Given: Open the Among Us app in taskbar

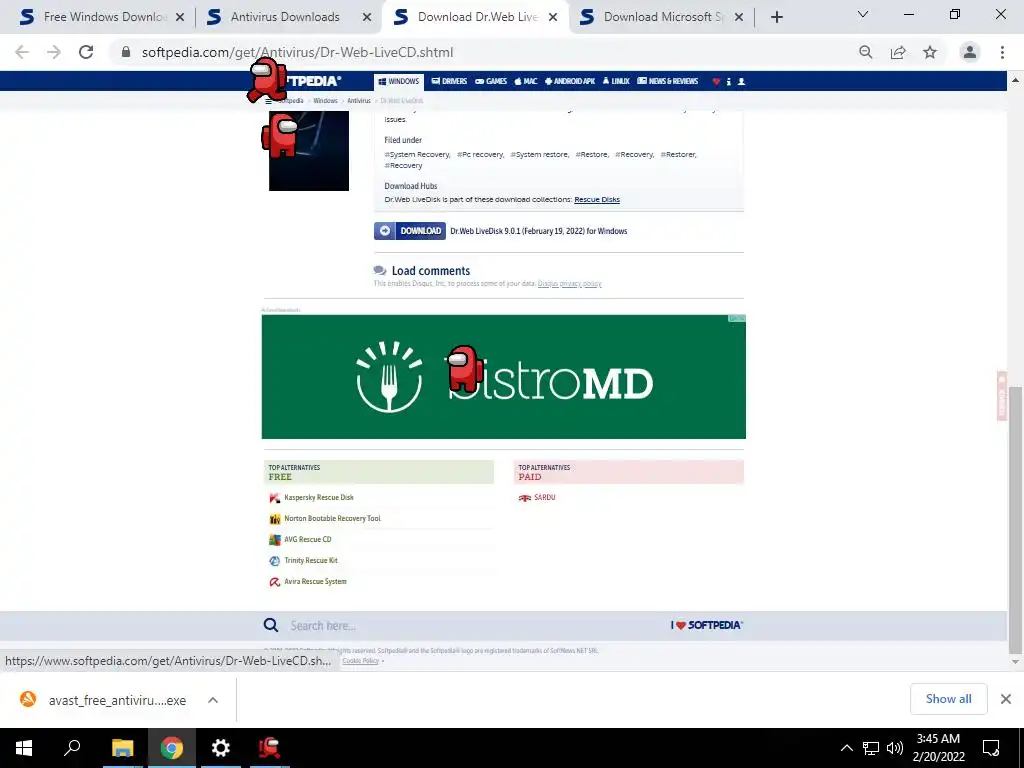Looking at the screenshot, I should click(x=269, y=748).
